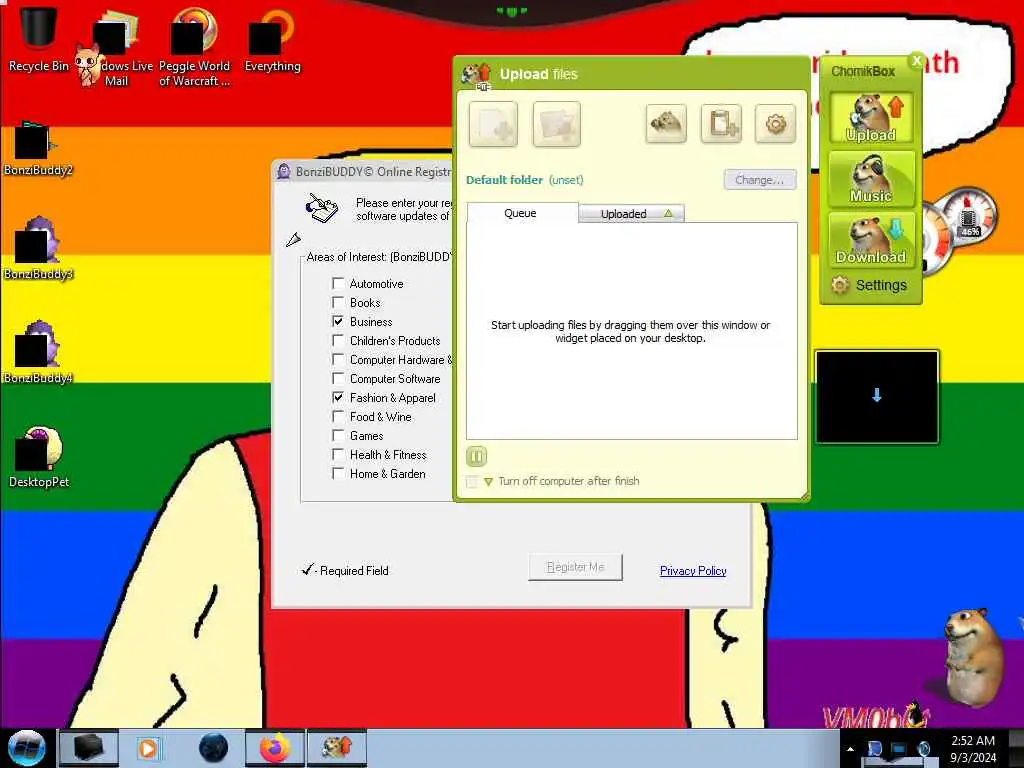Viewport: 1024px width, 768px height.
Task: Open Firefox from the taskbar
Action: coord(275,748)
